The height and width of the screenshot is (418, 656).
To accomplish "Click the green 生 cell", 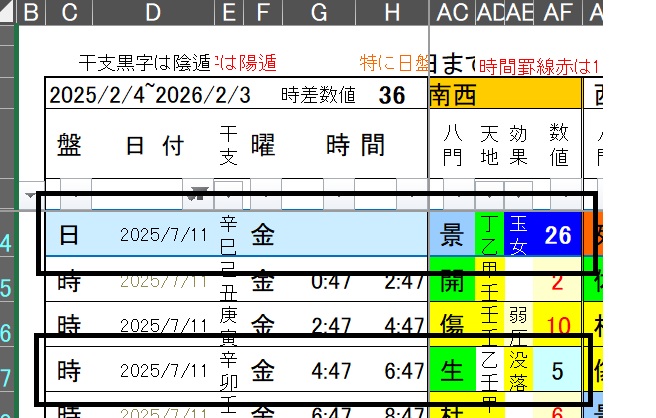I will click(452, 371).
